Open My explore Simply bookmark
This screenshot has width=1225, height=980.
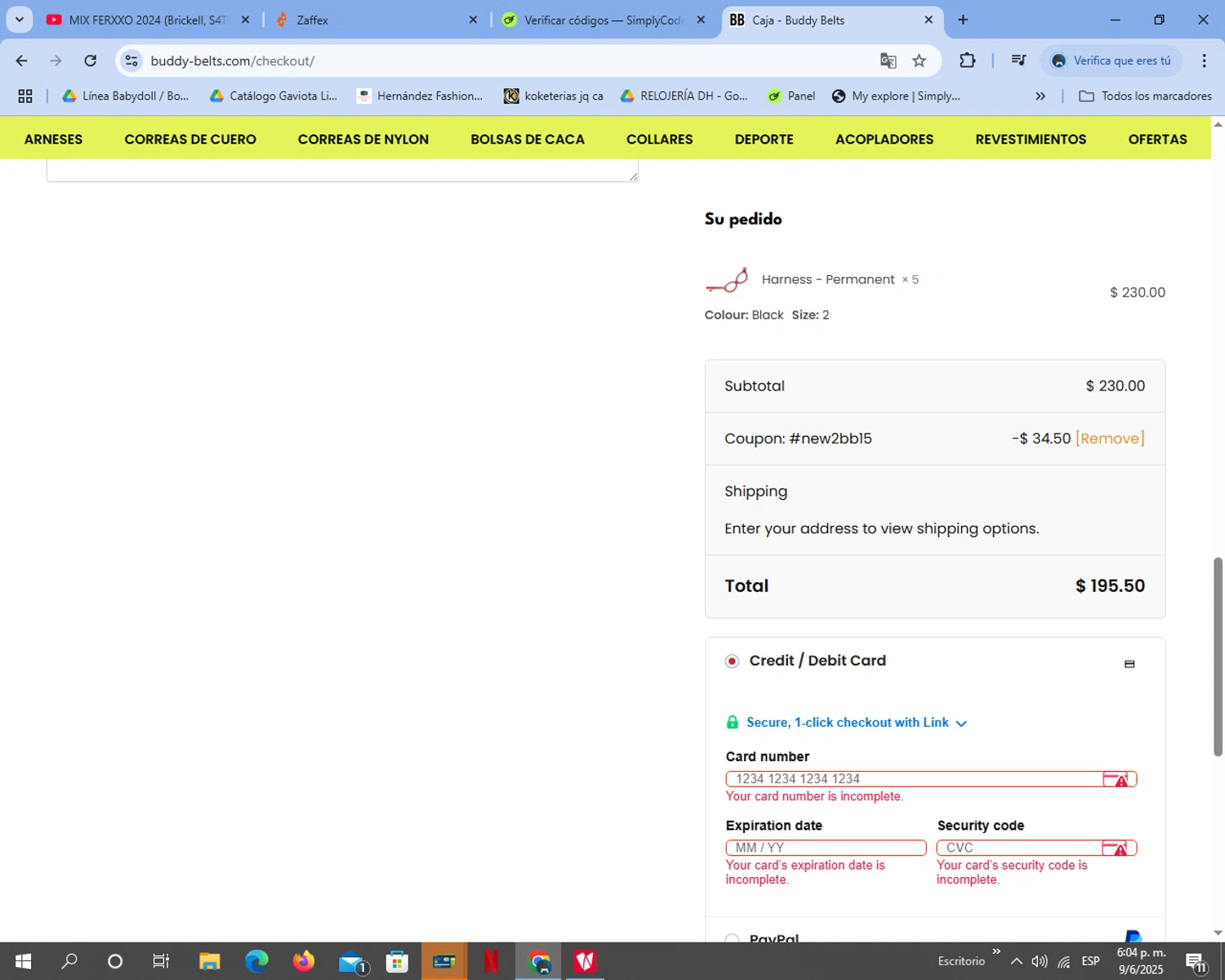(x=896, y=96)
